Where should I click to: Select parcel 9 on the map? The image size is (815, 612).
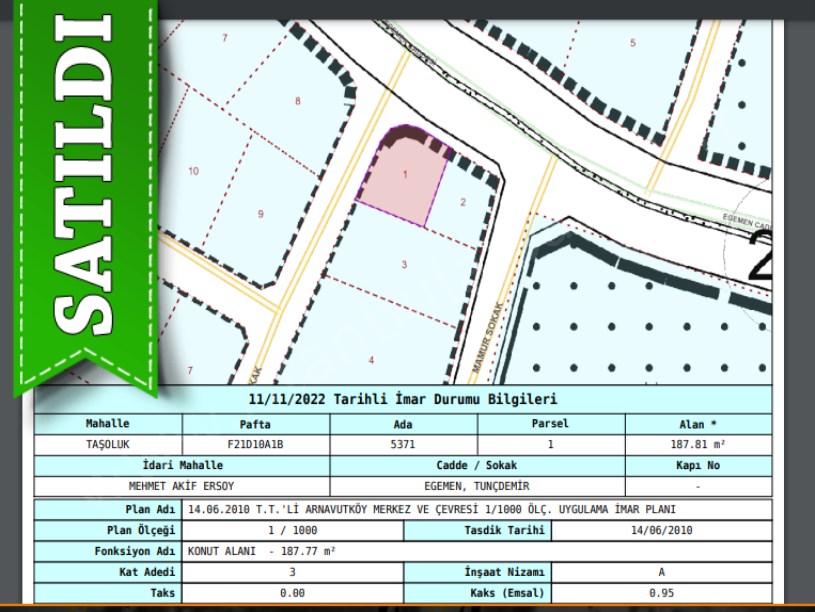260,214
